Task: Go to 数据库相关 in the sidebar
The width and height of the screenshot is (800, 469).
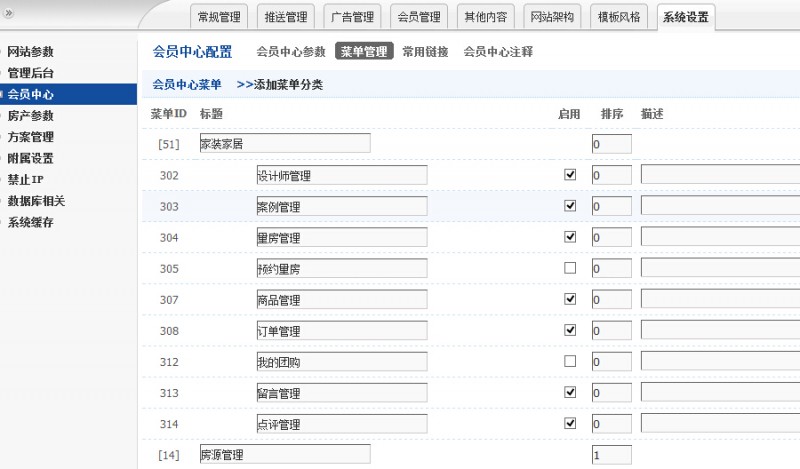Action: (x=36, y=201)
